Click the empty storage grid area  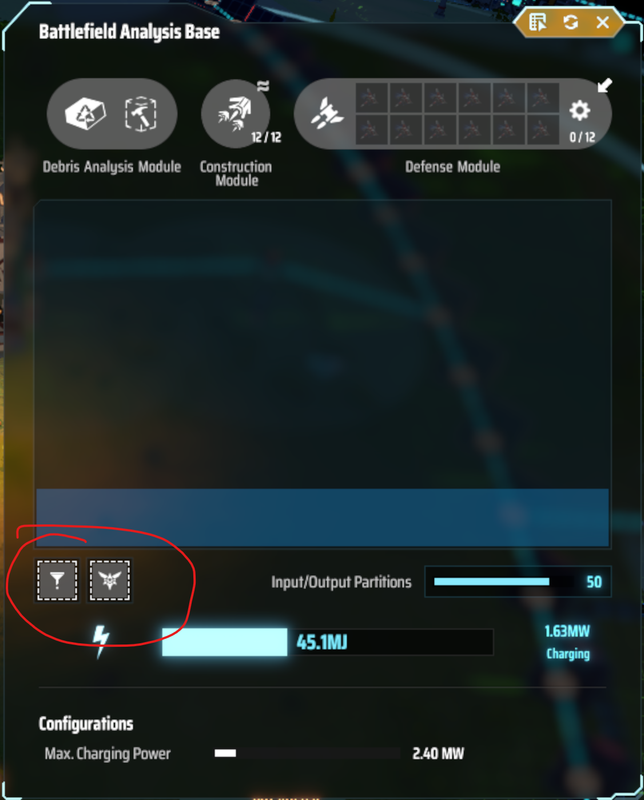click(x=323, y=345)
